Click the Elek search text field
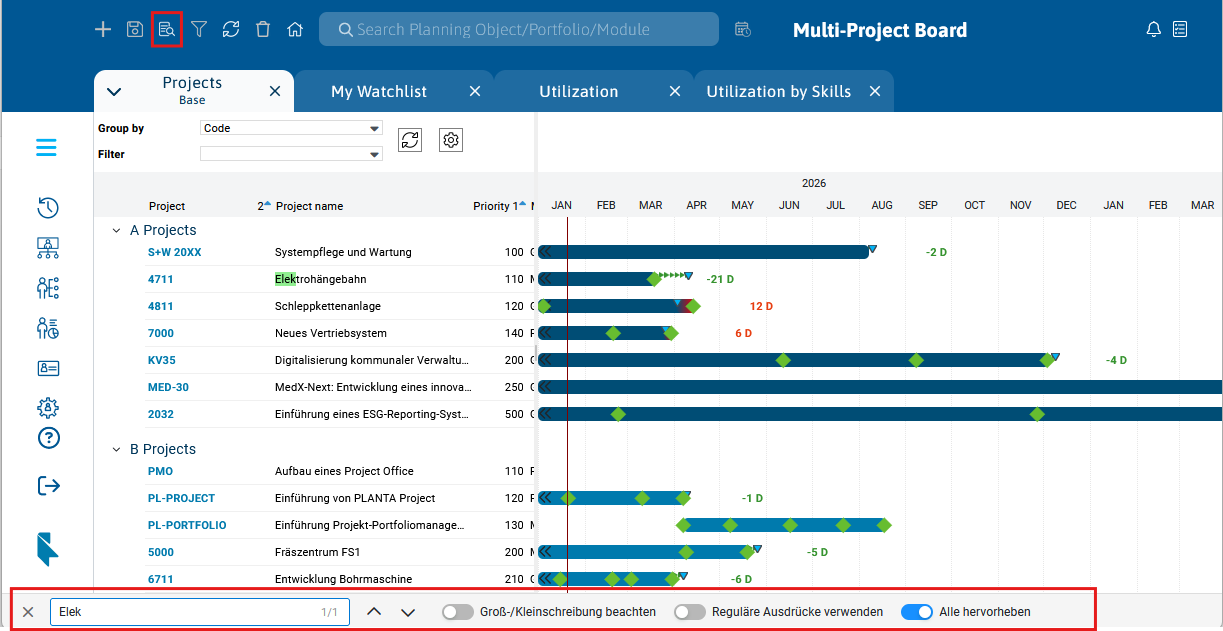 coord(185,612)
